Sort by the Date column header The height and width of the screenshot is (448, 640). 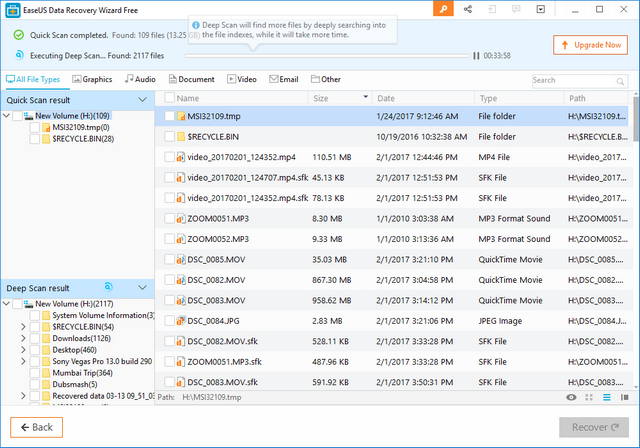[x=423, y=98]
